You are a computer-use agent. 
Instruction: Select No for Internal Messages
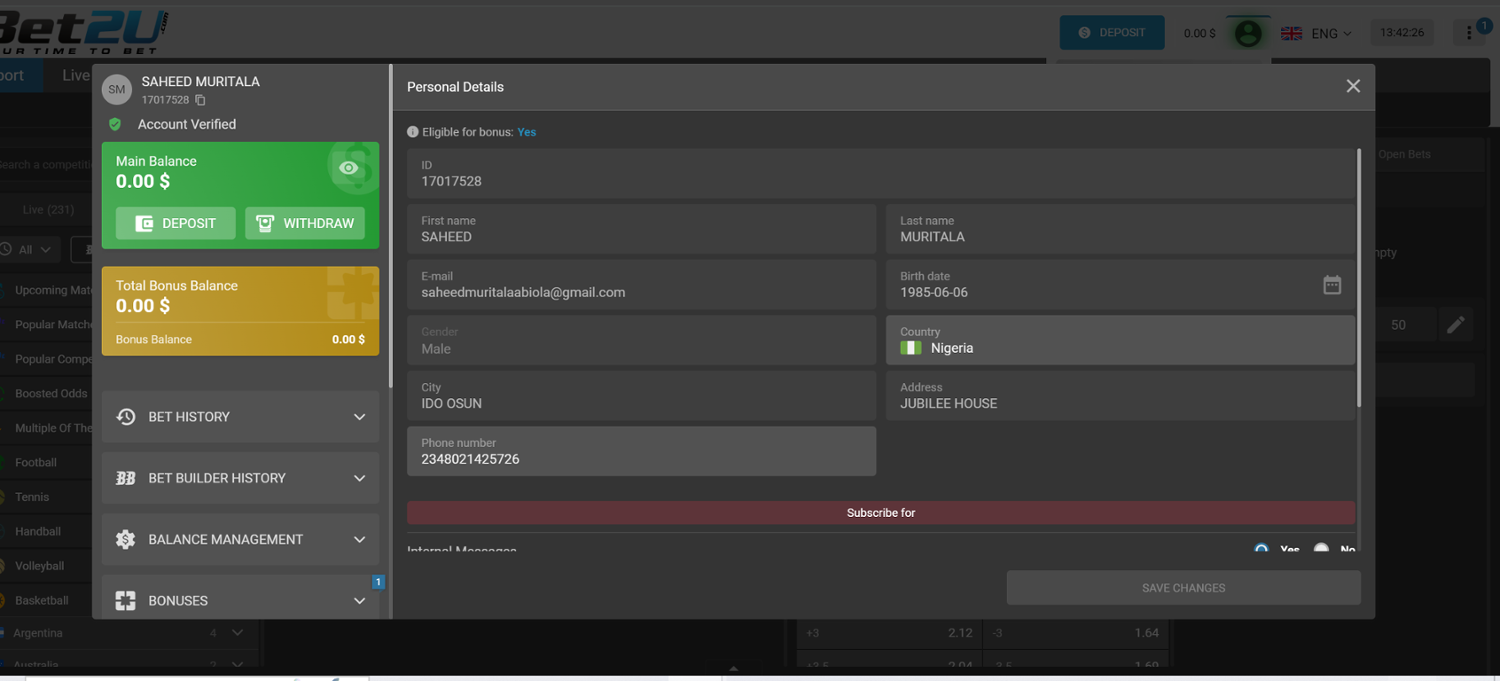pyautogui.click(x=1321, y=549)
